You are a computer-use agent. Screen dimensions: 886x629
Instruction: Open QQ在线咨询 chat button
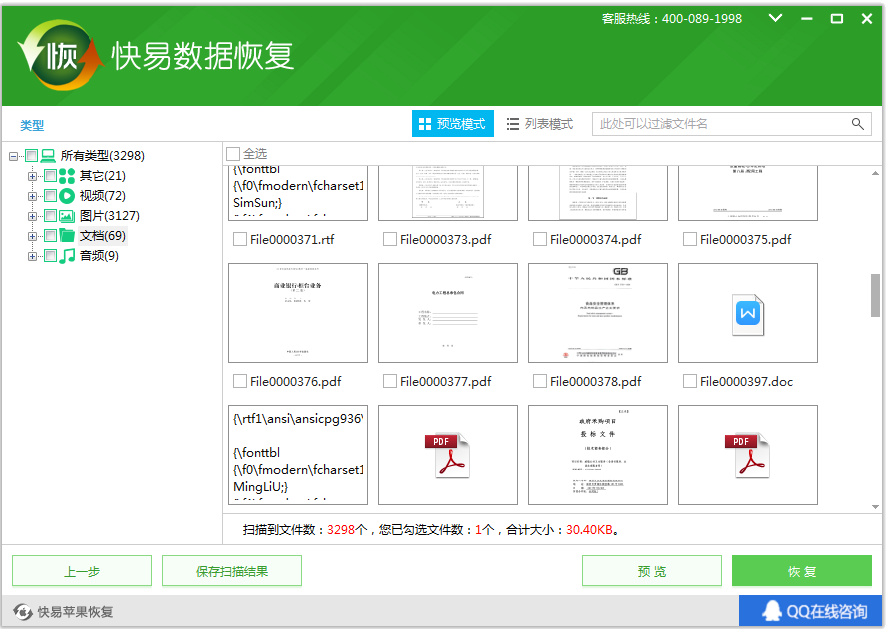(x=811, y=611)
